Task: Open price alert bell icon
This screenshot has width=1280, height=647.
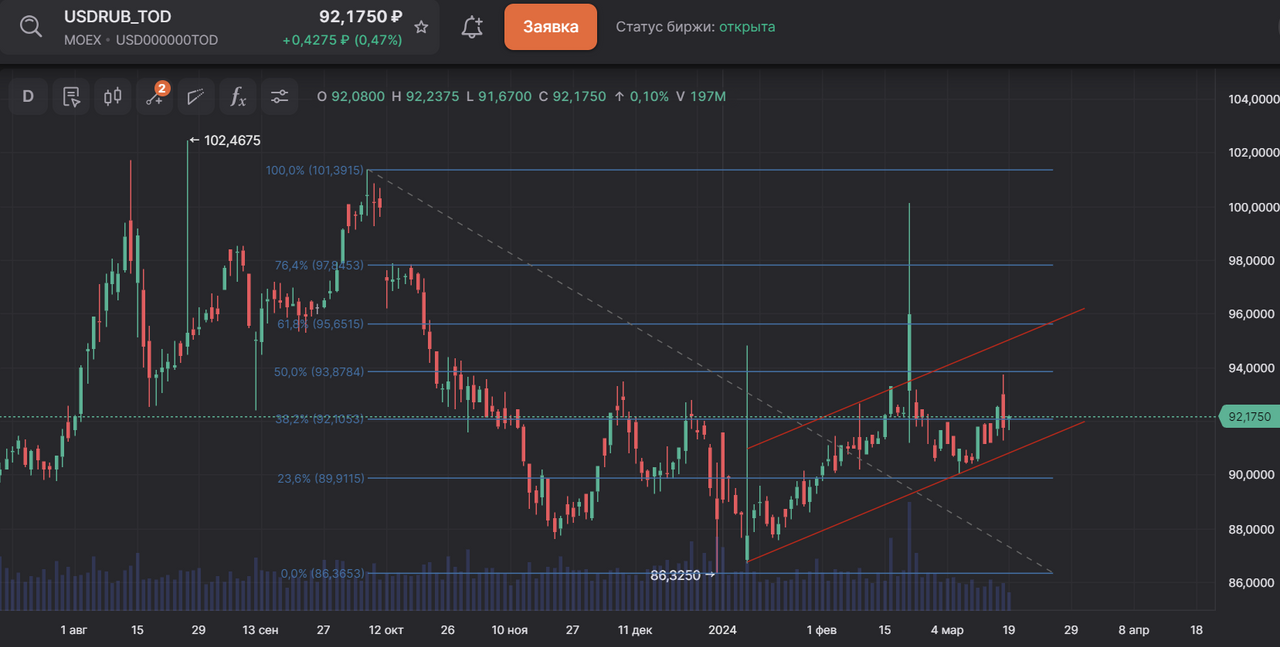Action: pos(472,27)
